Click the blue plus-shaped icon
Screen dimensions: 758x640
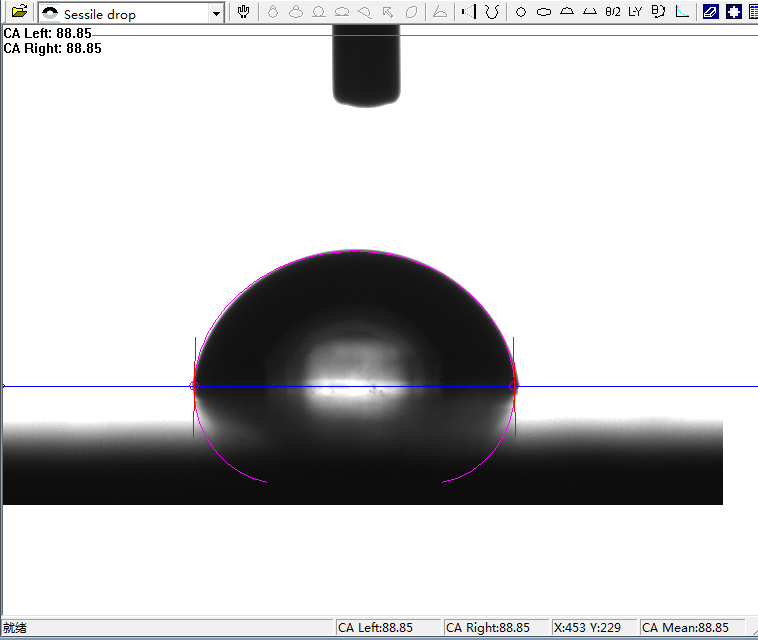tap(733, 12)
